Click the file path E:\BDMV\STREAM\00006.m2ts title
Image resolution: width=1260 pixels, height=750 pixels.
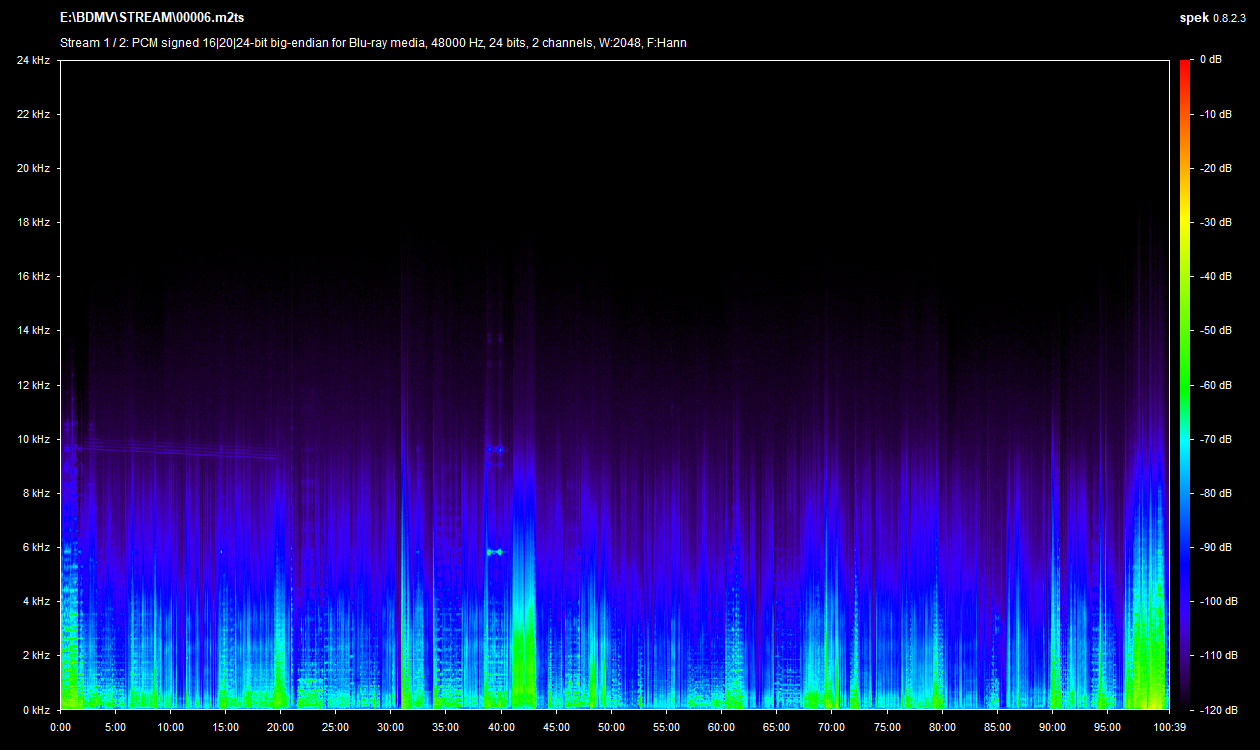(152, 18)
